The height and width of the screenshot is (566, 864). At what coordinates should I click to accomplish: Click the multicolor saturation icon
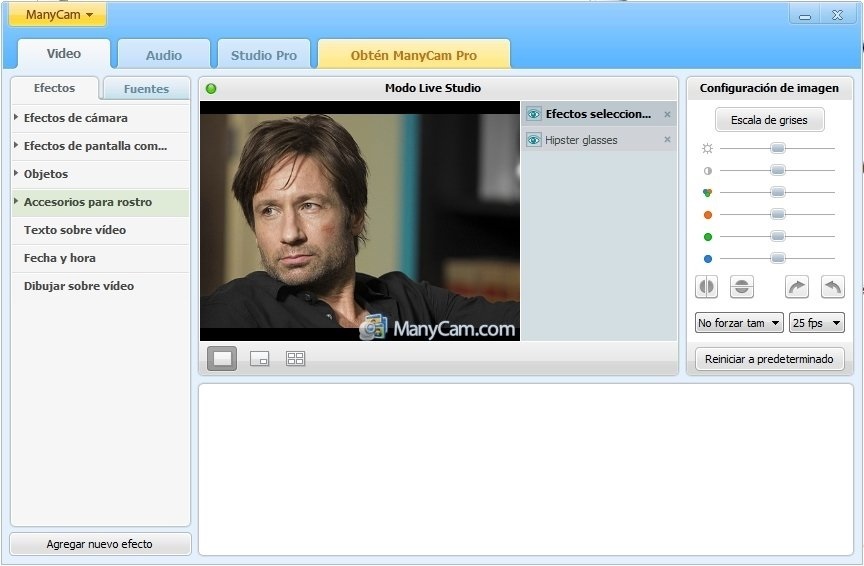tap(708, 192)
